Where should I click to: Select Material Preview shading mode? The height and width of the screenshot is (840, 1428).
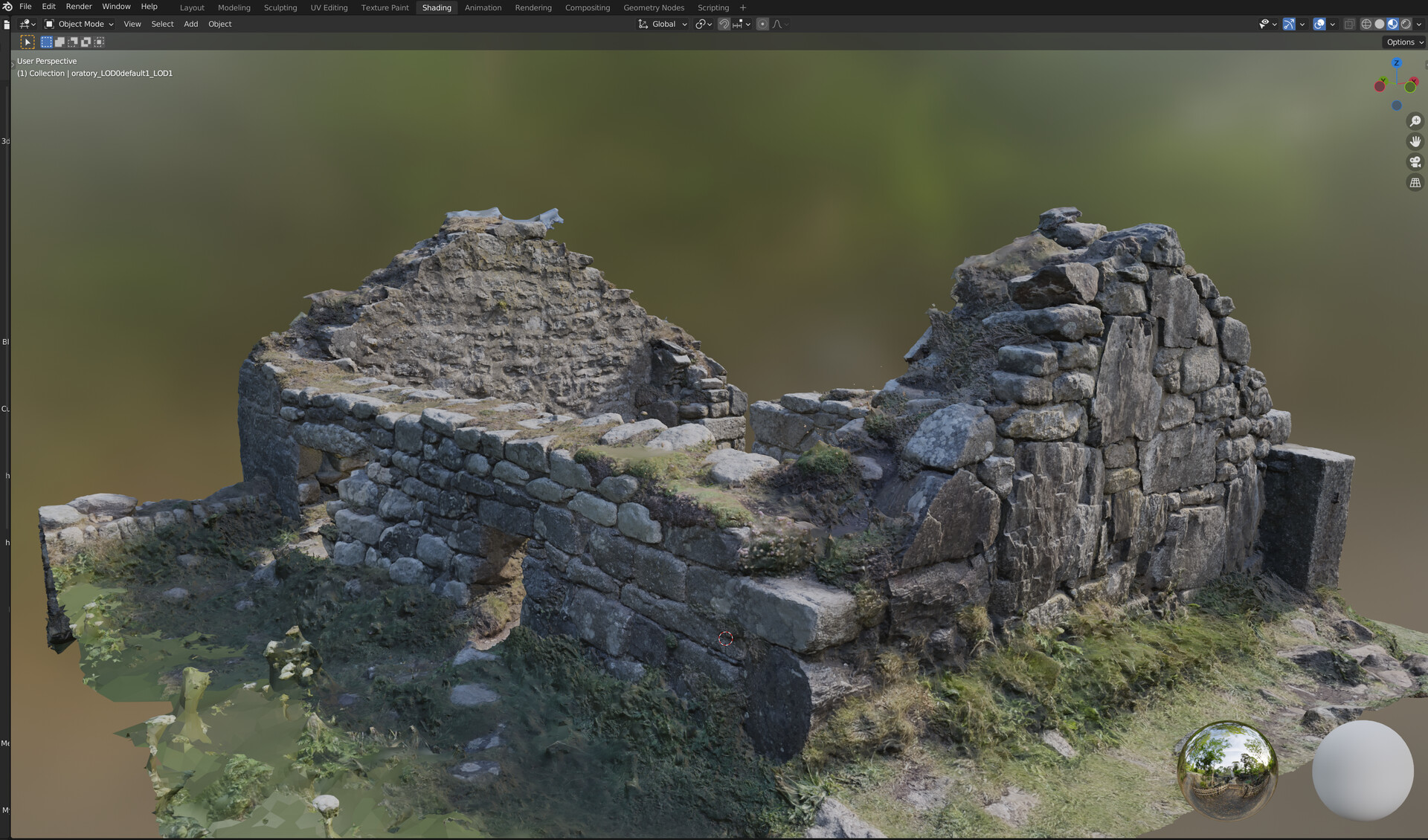tap(1392, 24)
